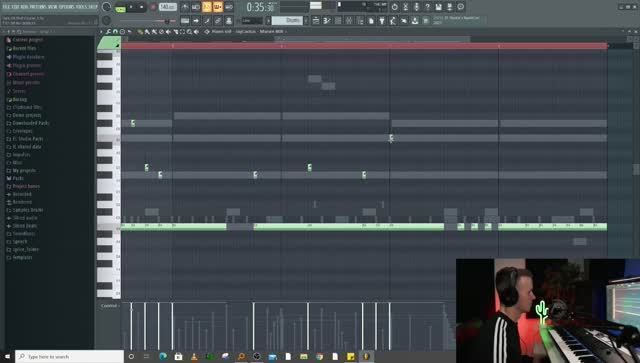This screenshot has width=640, height=363.
Task: Open the piano roll wrench Tools menu
Action: point(108,31)
